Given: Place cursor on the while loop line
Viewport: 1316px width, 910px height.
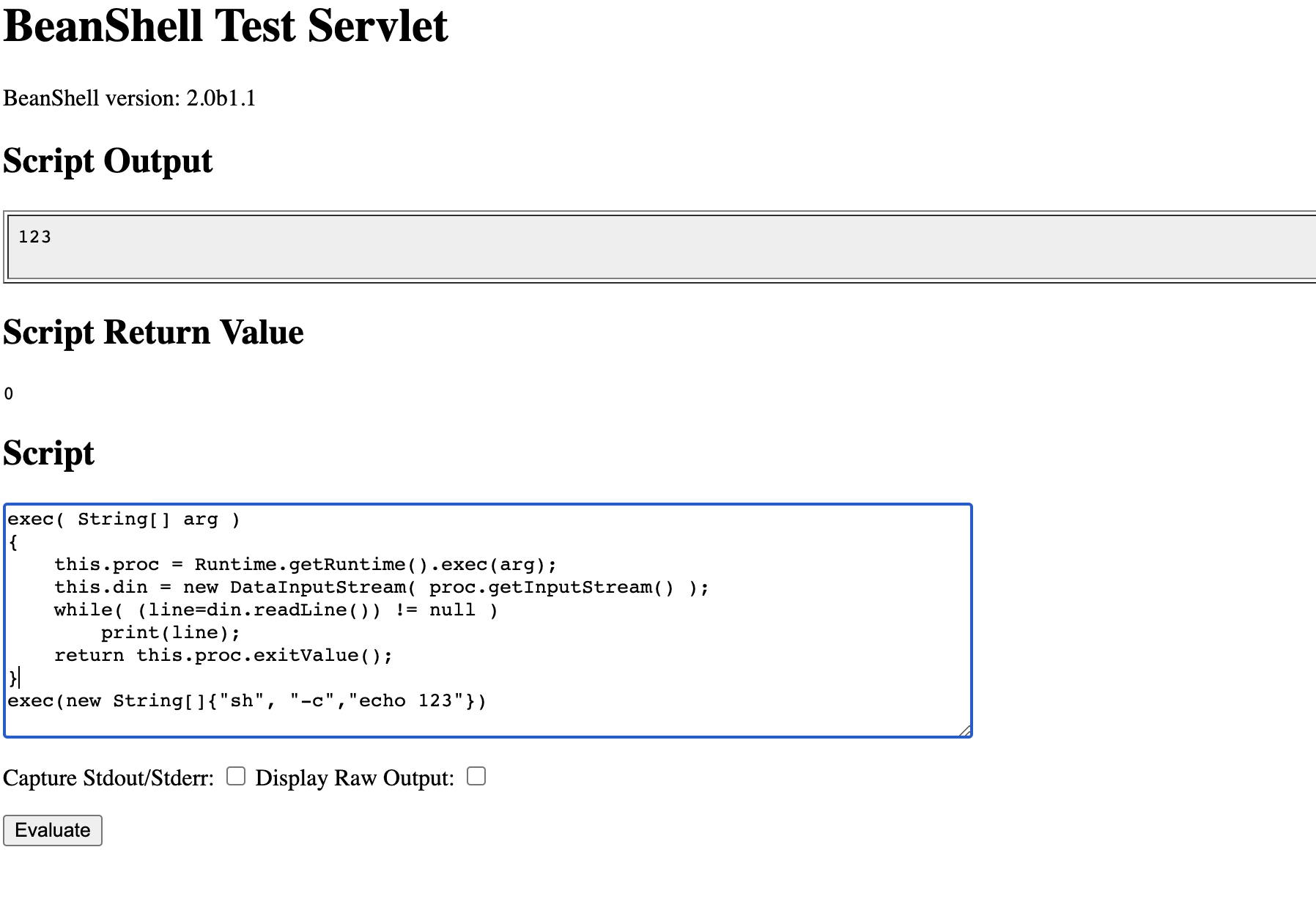Looking at the screenshot, I should tap(276, 610).
